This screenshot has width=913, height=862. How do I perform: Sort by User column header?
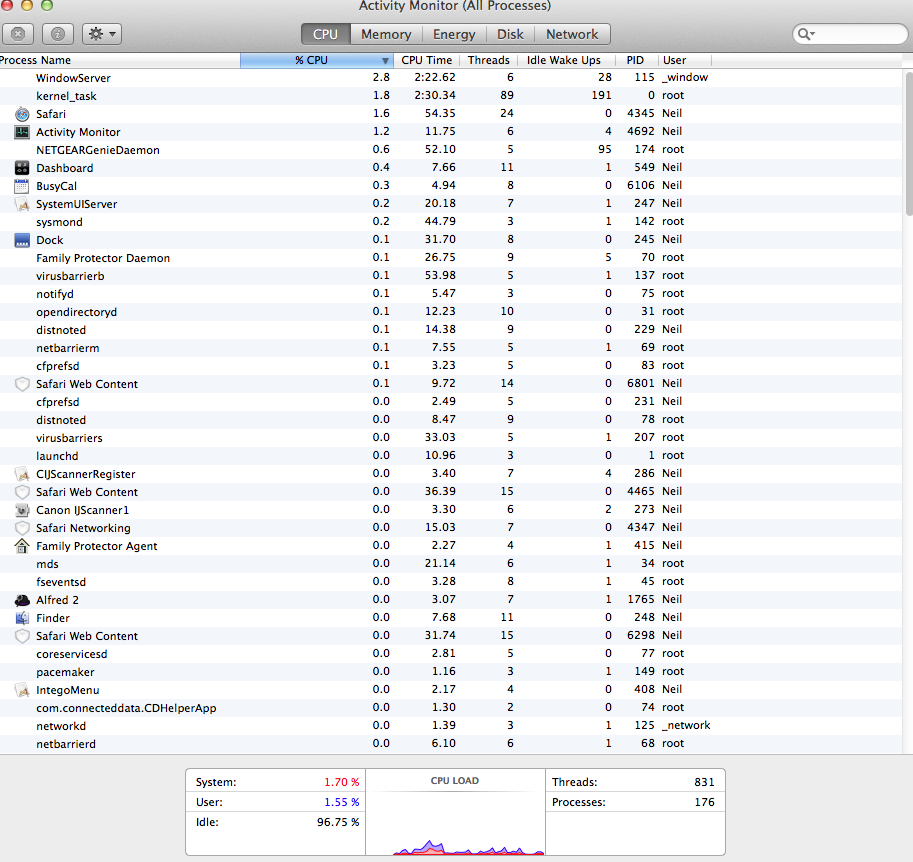click(x=684, y=60)
